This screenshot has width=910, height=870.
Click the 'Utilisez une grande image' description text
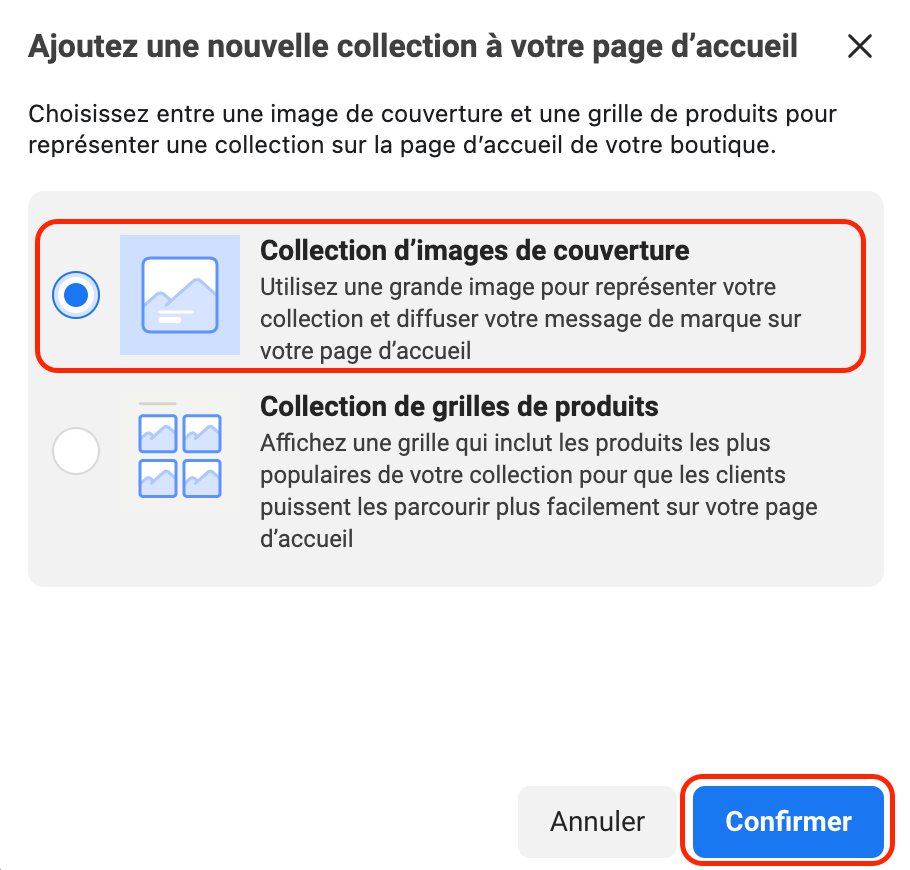530,319
